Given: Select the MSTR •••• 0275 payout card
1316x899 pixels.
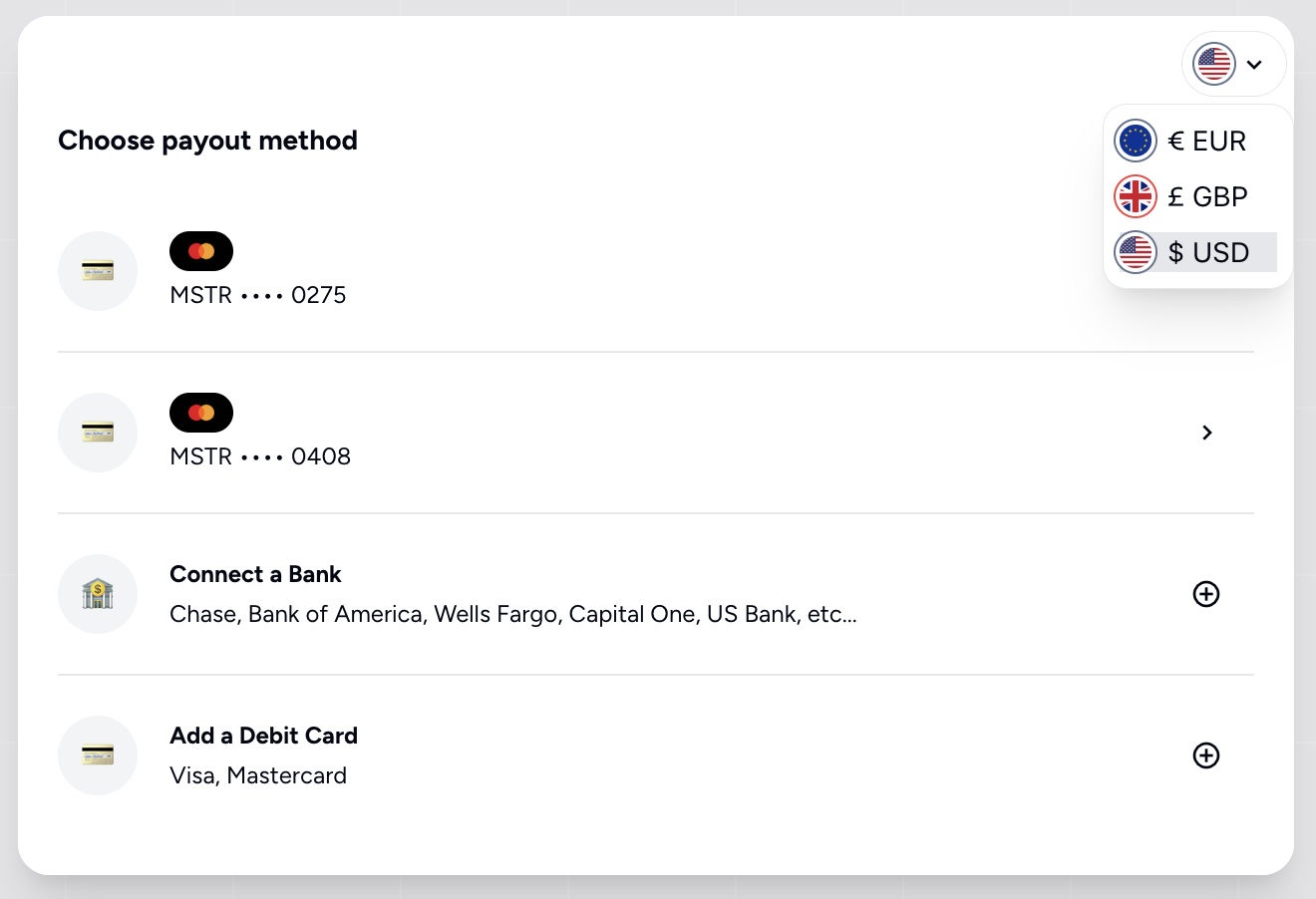Looking at the screenshot, I should [258, 295].
